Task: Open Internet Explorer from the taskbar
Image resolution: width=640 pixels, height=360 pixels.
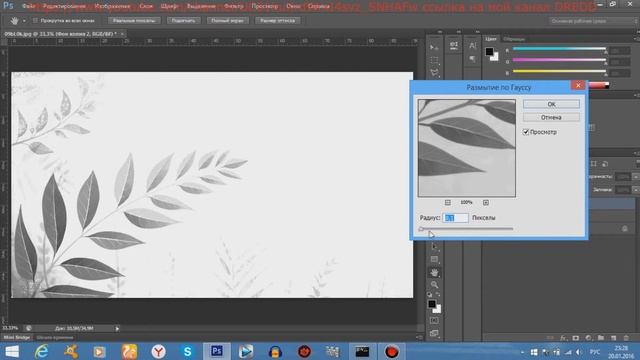Action: coord(41,351)
